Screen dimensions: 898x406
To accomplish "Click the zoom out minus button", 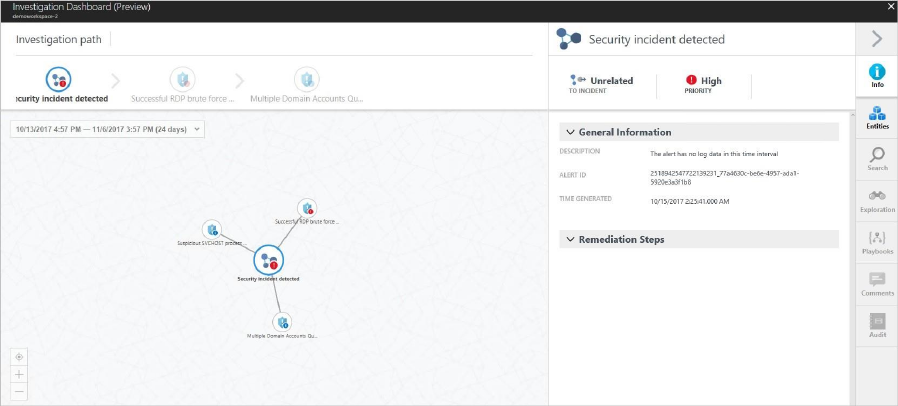I will click(x=19, y=390).
